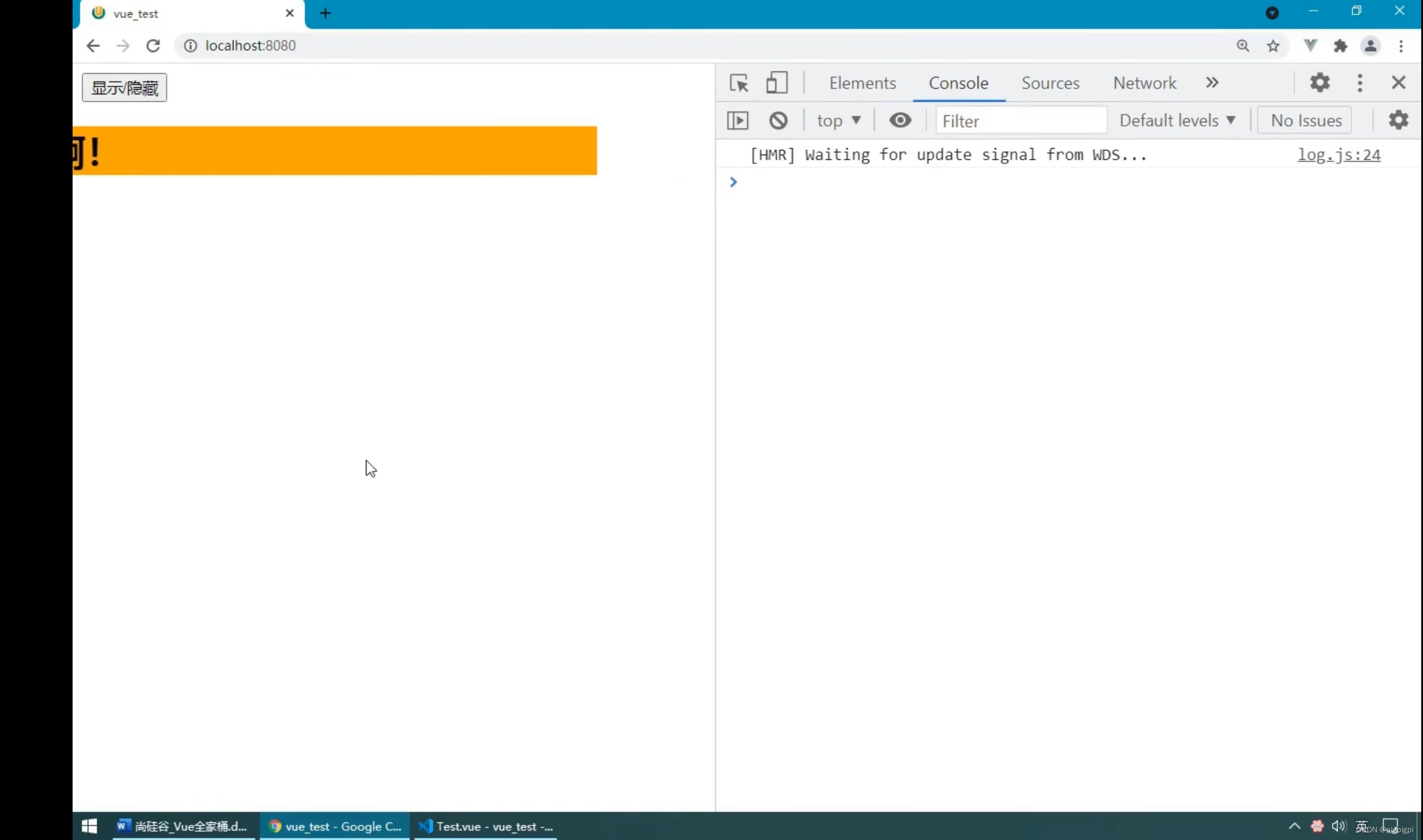
Task: Switch to the Elements tab
Action: tap(862, 83)
